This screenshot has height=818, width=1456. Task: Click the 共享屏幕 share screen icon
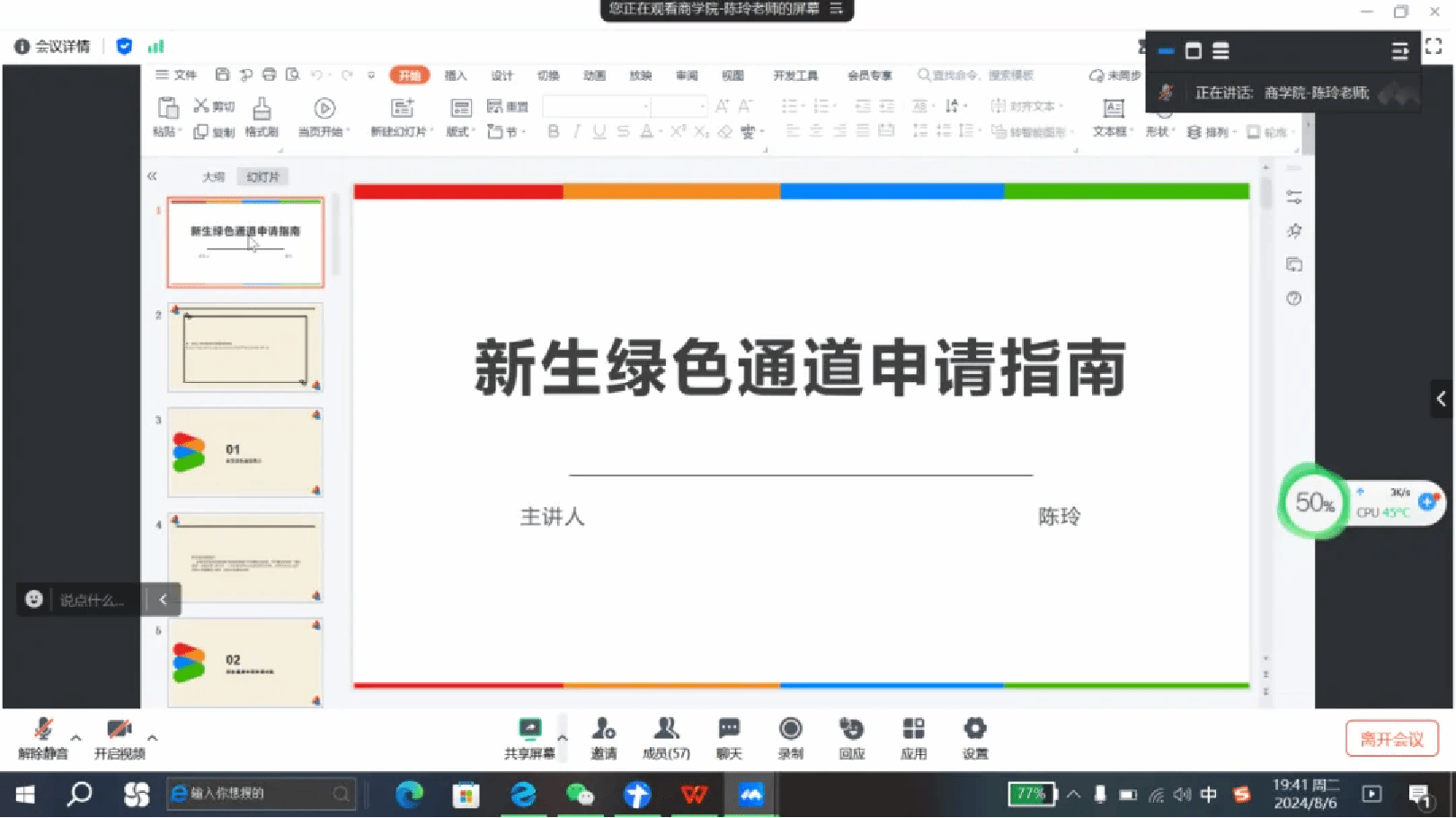pos(529,729)
